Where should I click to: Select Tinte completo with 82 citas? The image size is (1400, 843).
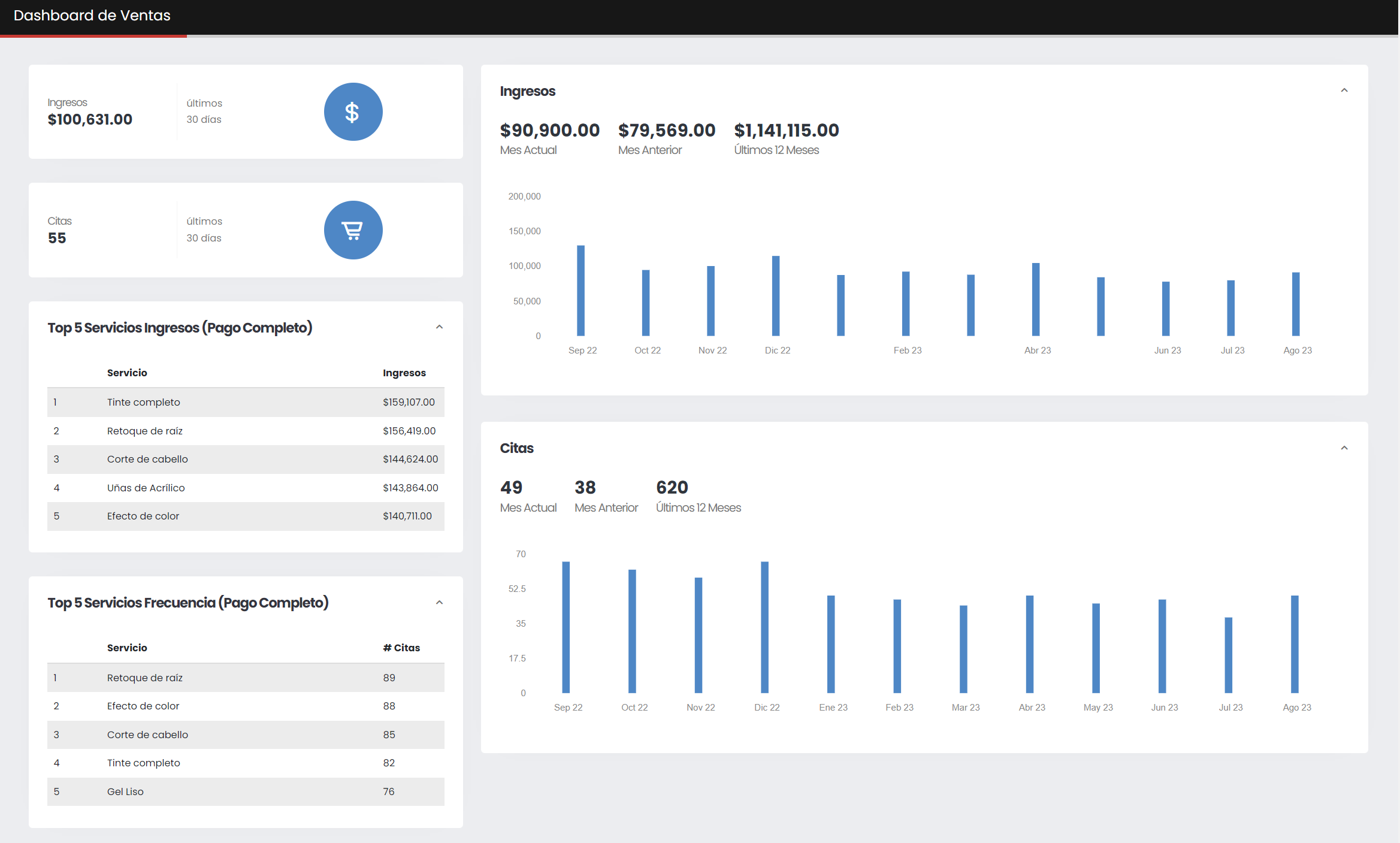pyautogui.click(x=246, y=763)
